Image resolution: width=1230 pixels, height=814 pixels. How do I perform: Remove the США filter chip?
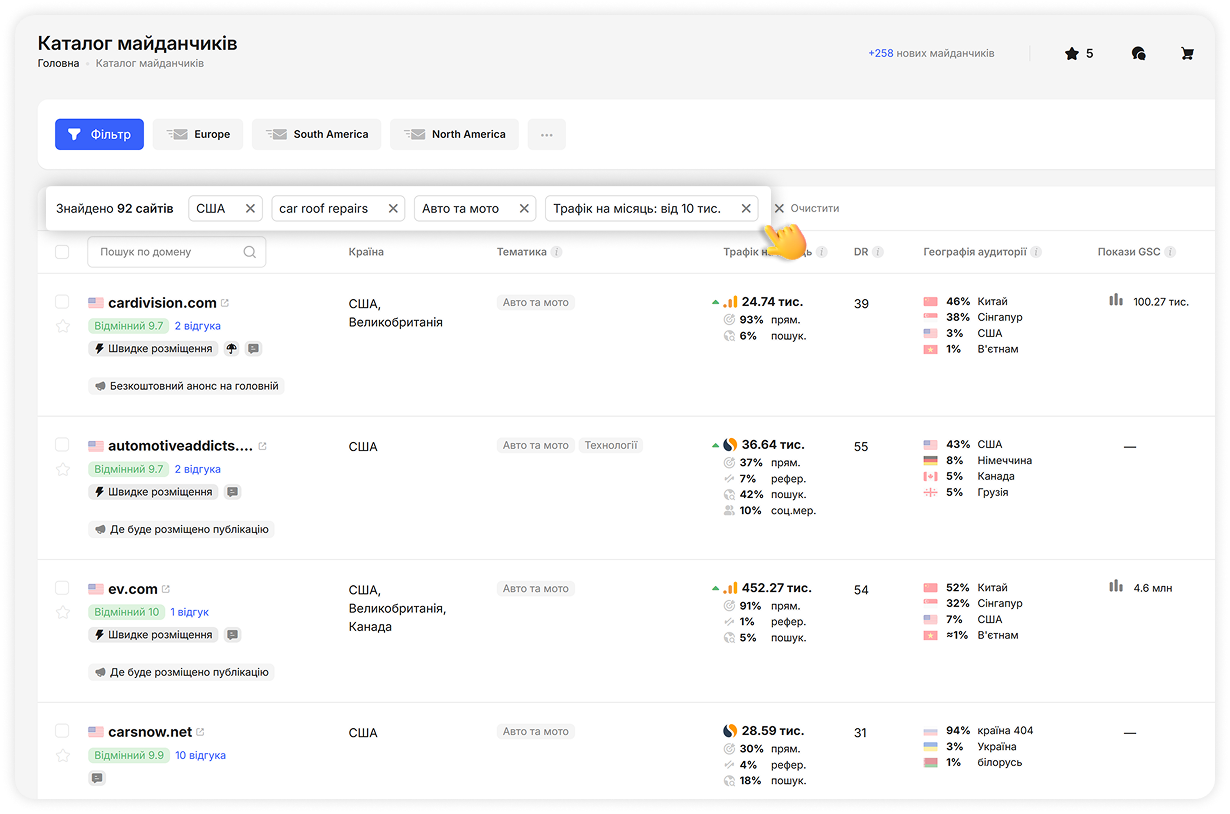point(250,209)
